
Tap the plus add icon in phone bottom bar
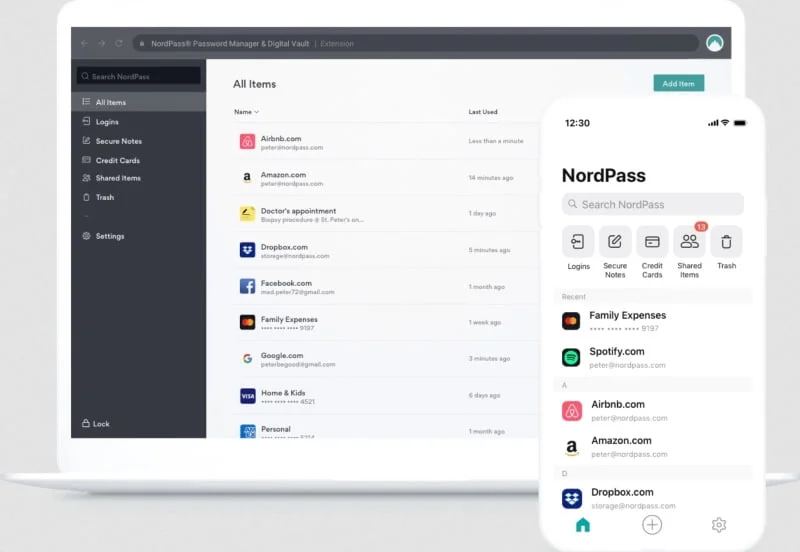[x=652, y=524]
